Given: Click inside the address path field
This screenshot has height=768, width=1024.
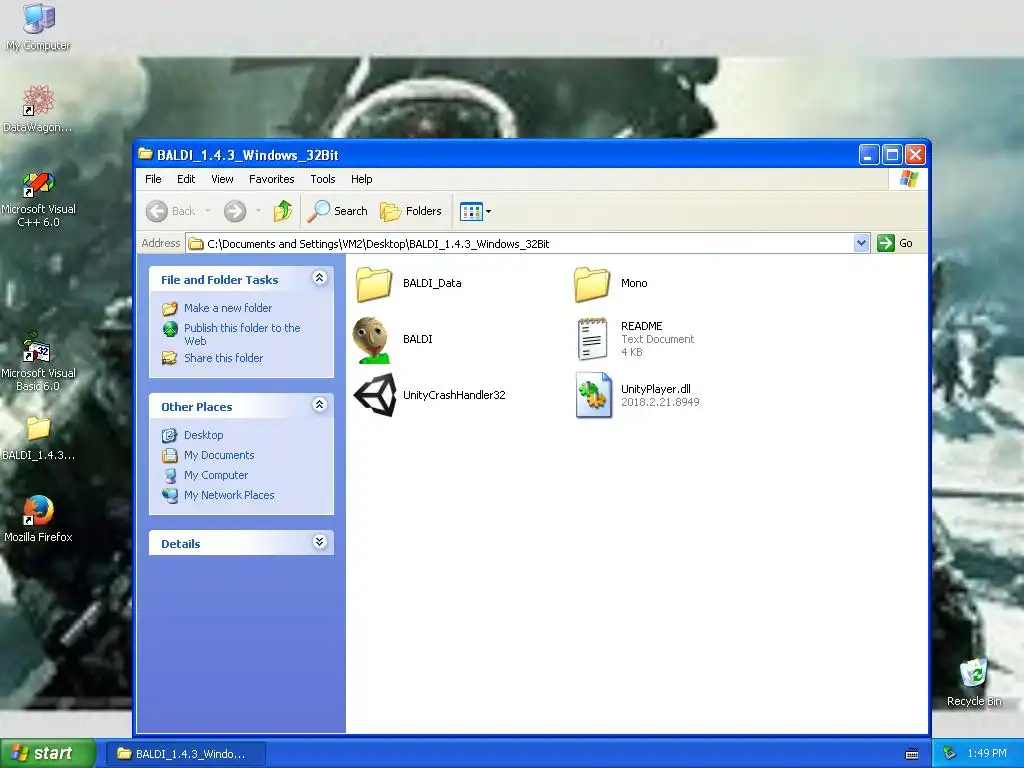Looking at the screenshot, I should (520, 244).
